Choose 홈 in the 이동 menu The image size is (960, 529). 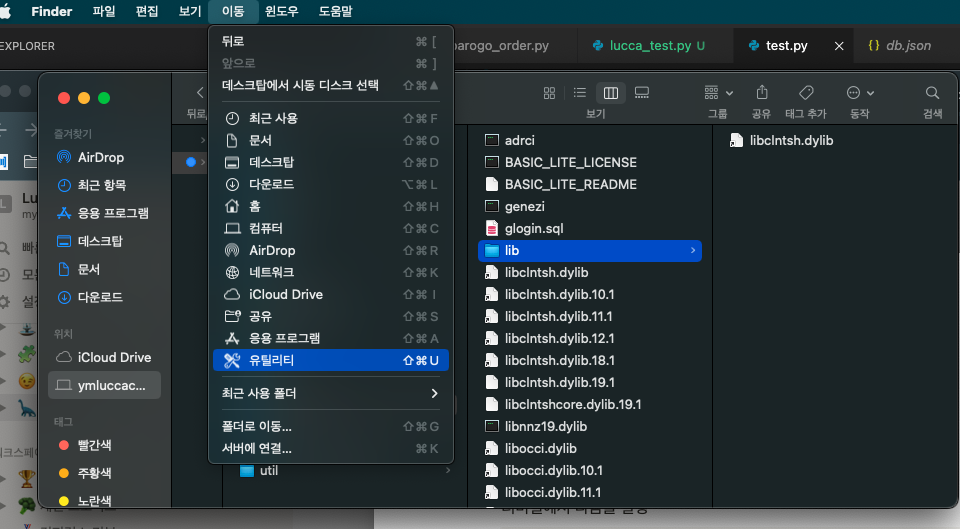331,206
